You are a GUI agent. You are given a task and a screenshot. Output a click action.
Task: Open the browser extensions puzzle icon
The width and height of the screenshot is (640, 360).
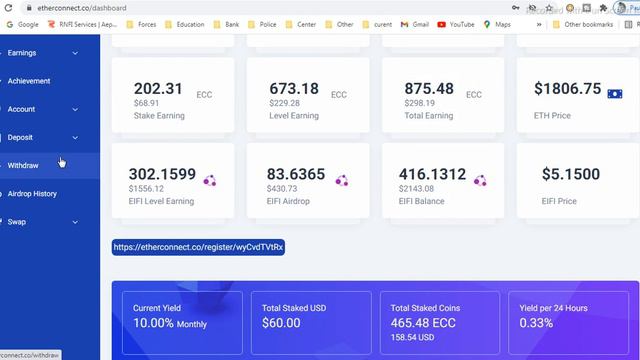pos(603,8)
